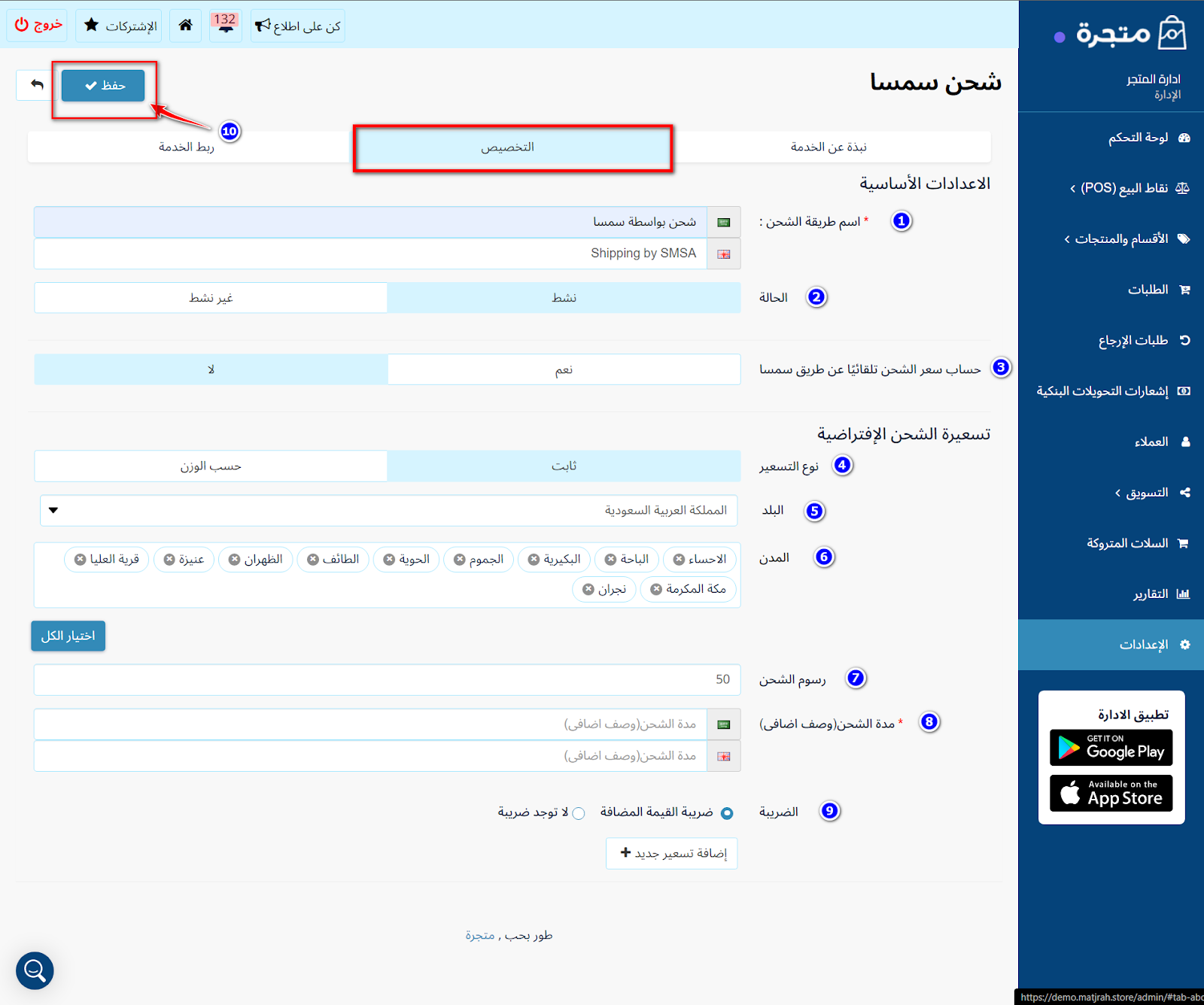Open the البلد country dropdown
The image size is (1204, 1005).
[389, 511]
